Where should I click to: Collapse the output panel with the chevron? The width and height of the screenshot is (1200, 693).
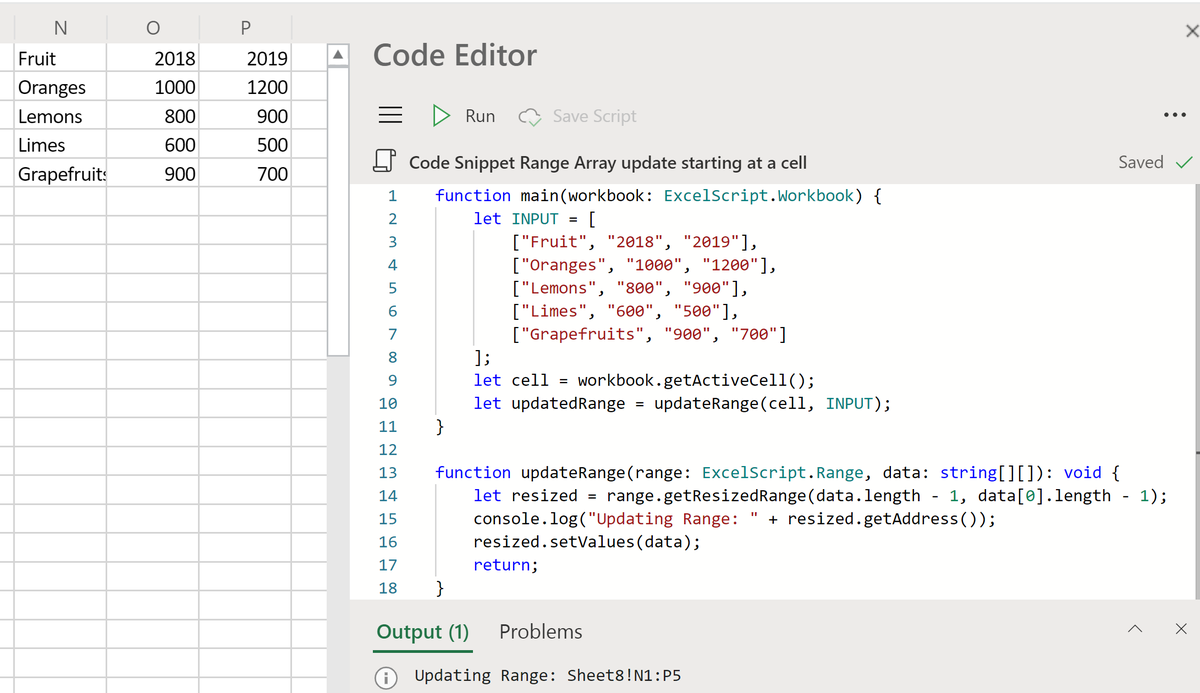[1134, 629]
